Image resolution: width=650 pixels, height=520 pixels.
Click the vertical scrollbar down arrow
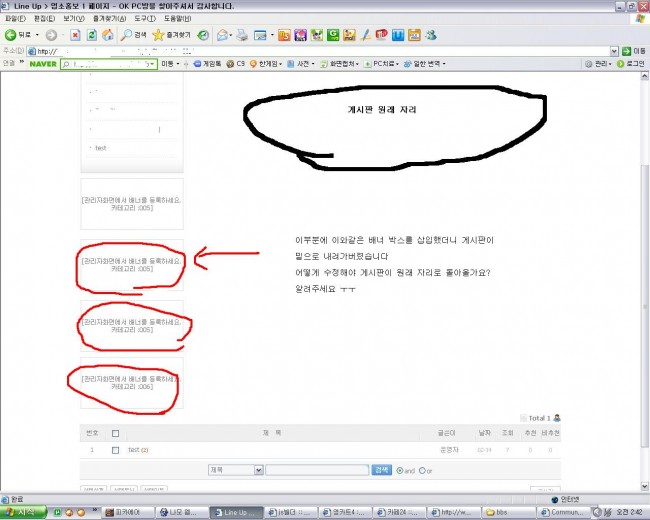coord(645,486)
